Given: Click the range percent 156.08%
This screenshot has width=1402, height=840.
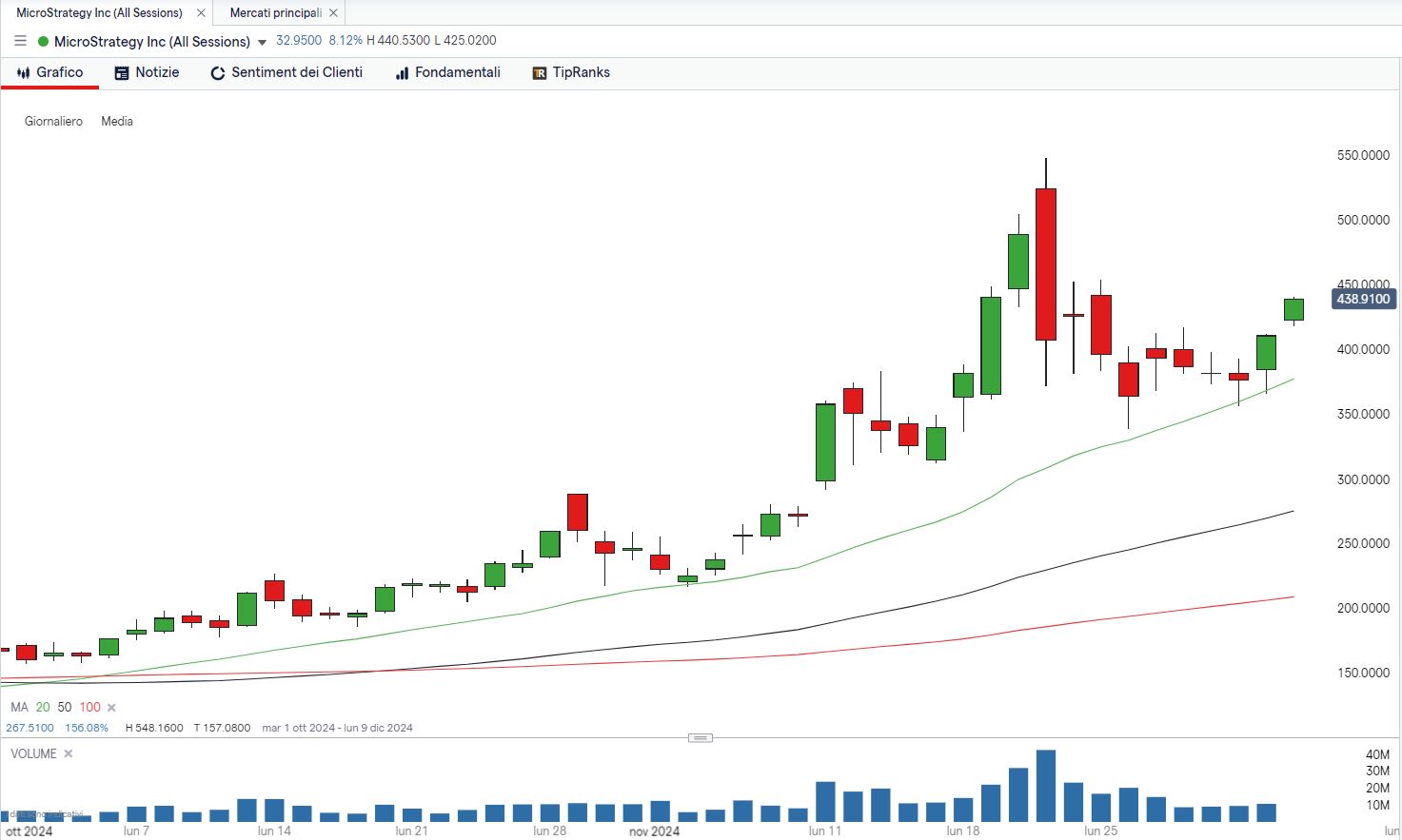Looking at the screenshot, I should coord(87,728).
